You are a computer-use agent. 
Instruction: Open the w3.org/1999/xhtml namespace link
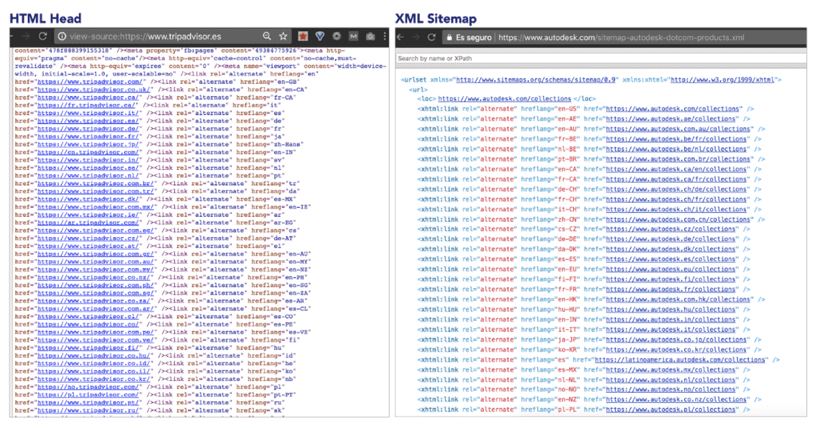tap(723, 80)
